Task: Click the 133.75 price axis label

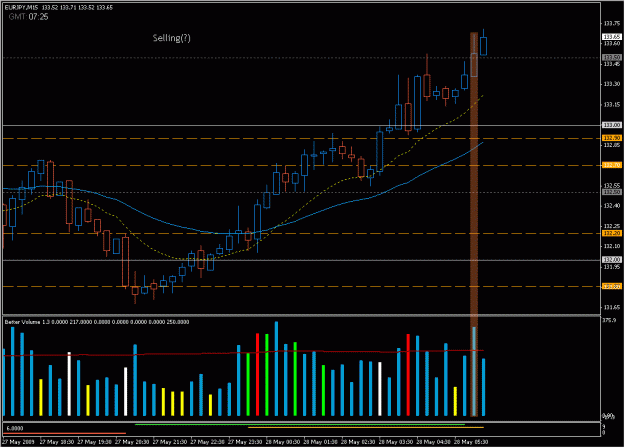Action: [611, 24]
